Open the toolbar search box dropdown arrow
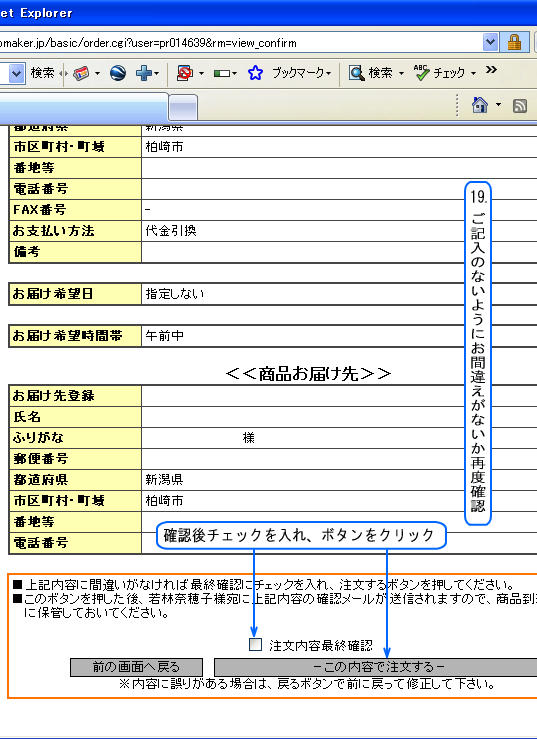537x739 pixels. coord(17,74)
